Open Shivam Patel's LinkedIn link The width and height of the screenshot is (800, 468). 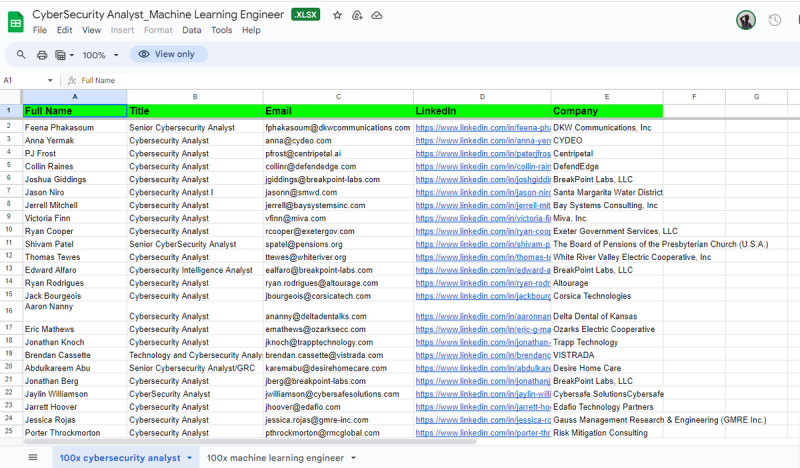coord(483,244)
